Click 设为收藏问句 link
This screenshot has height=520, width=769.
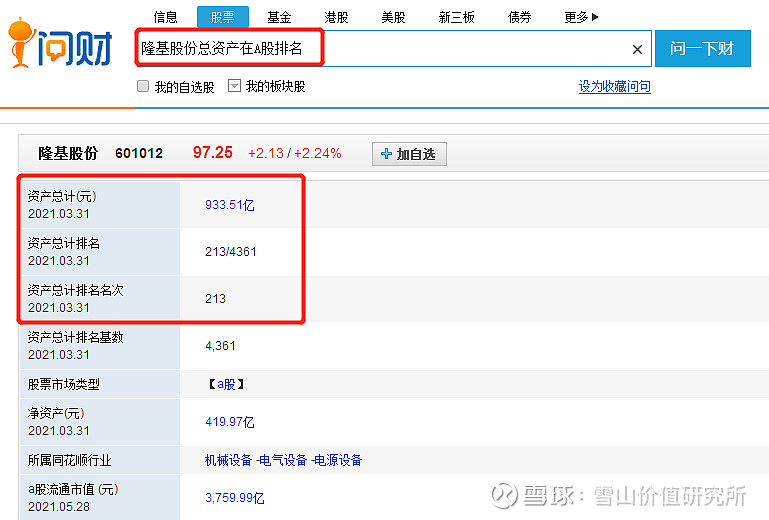click(615, 86)
